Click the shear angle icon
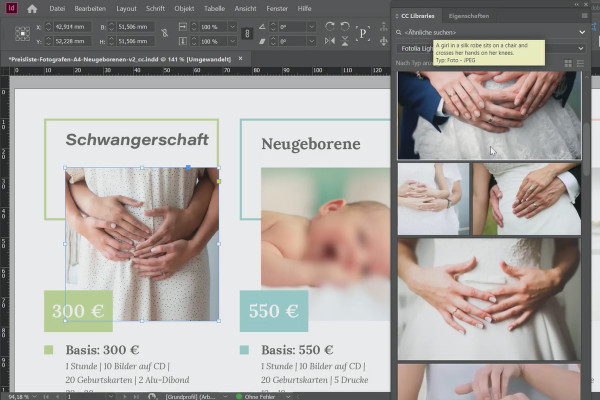 click(262, 41)
